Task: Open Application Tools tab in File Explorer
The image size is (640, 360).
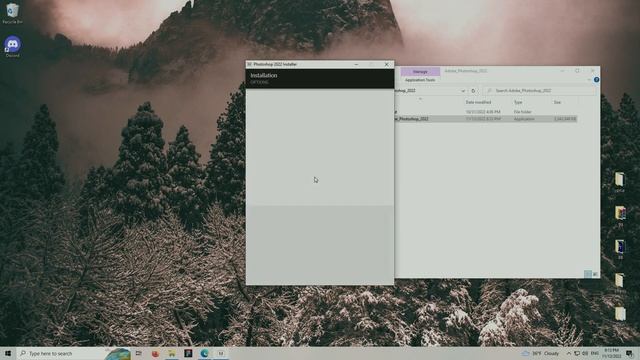Action: pos(420,80)
